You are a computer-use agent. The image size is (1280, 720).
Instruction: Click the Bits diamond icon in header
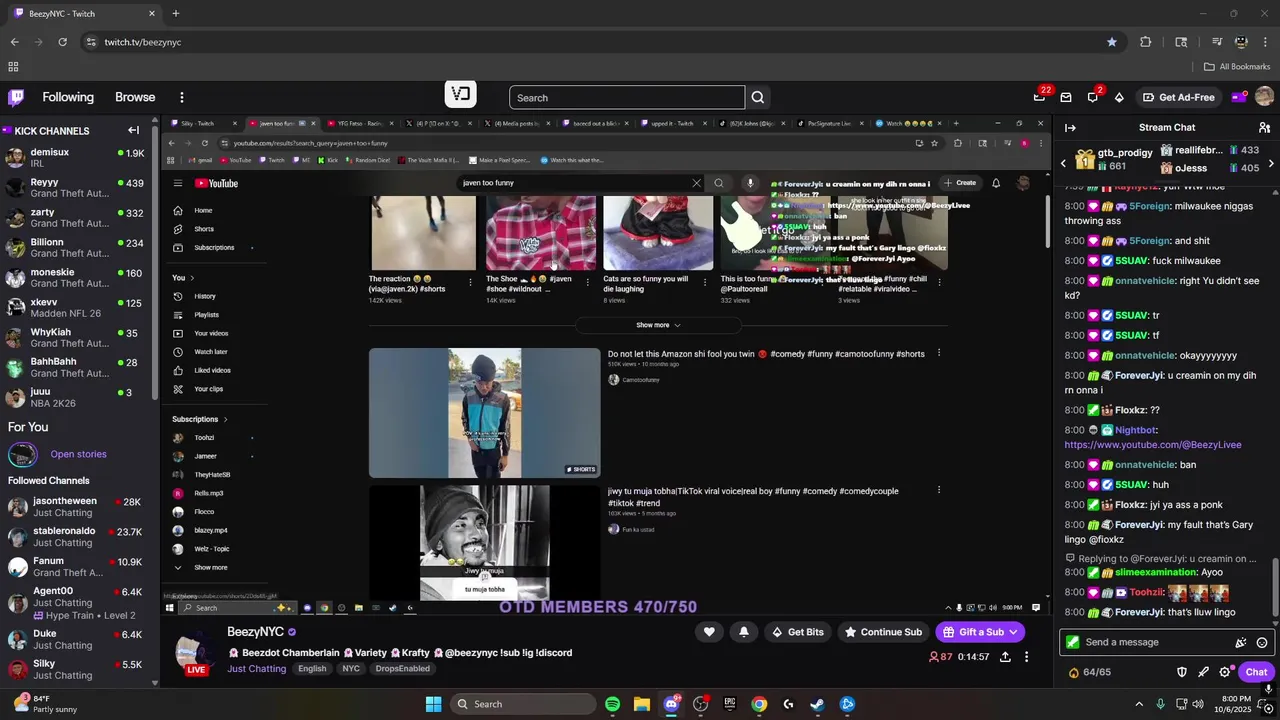click(x=1119, y=97)
